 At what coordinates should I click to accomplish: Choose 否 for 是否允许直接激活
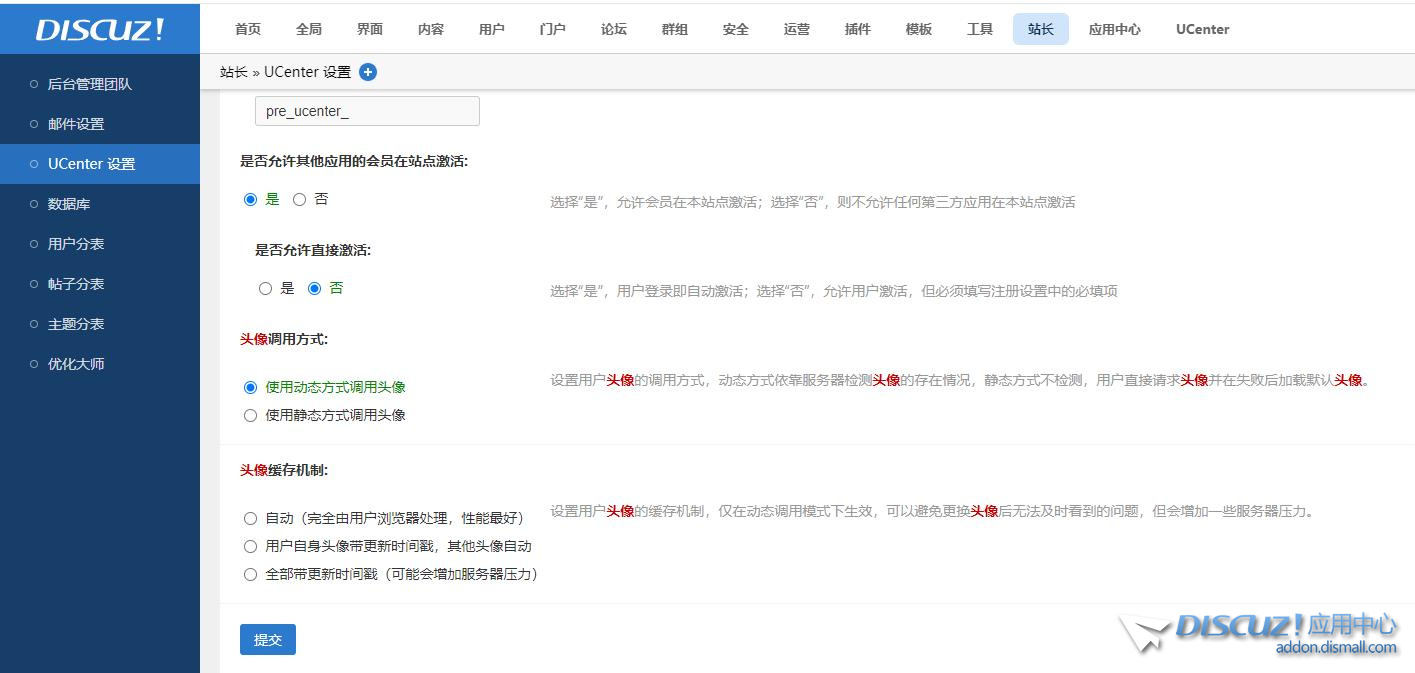[316, 288]
